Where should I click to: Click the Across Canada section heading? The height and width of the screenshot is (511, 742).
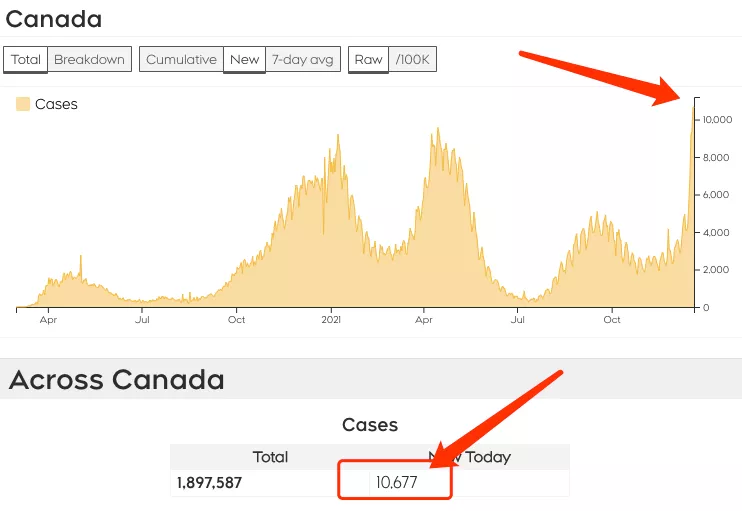(x=117, y=379)
